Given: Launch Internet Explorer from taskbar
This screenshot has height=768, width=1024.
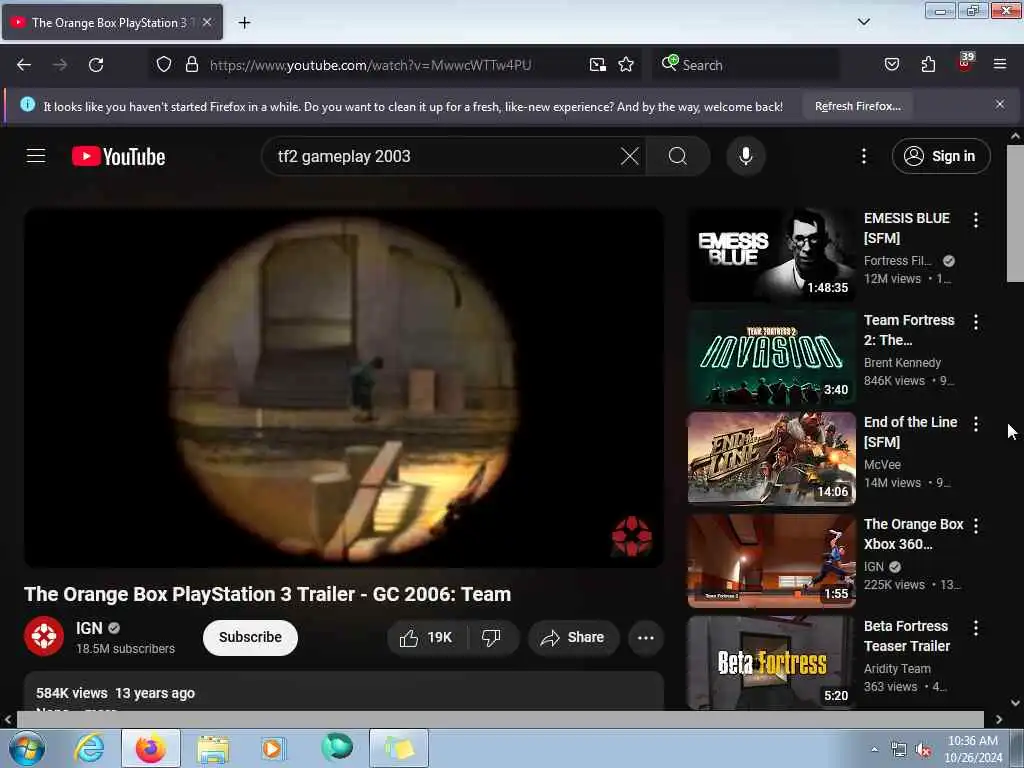Looking at the screenshot, I should pyautogui.click(x=89, y=748).
